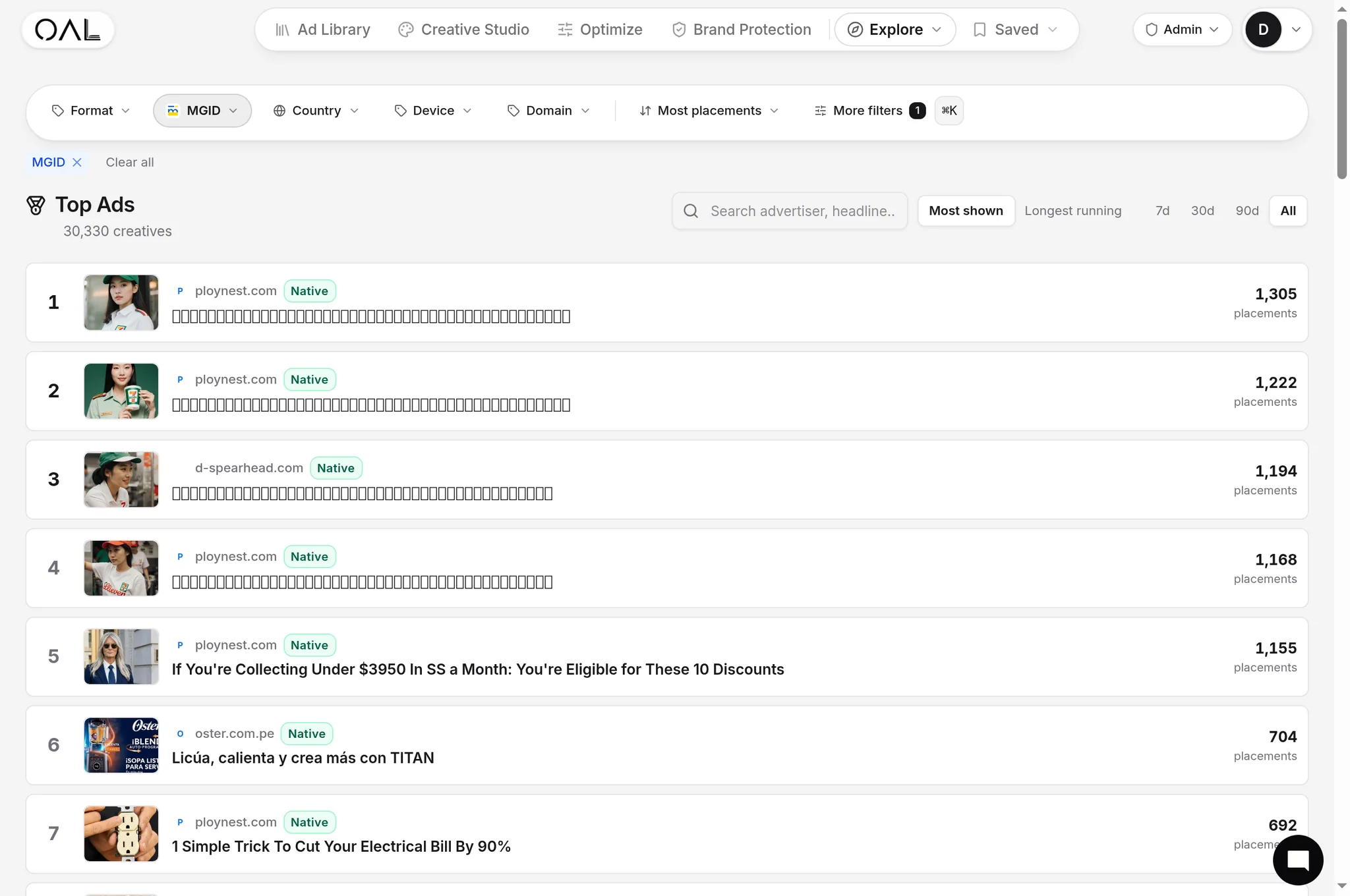This screenshot has height=896, width=1350.
Task: Click the 30,330 creatives count text
Action: coord(117,231)
